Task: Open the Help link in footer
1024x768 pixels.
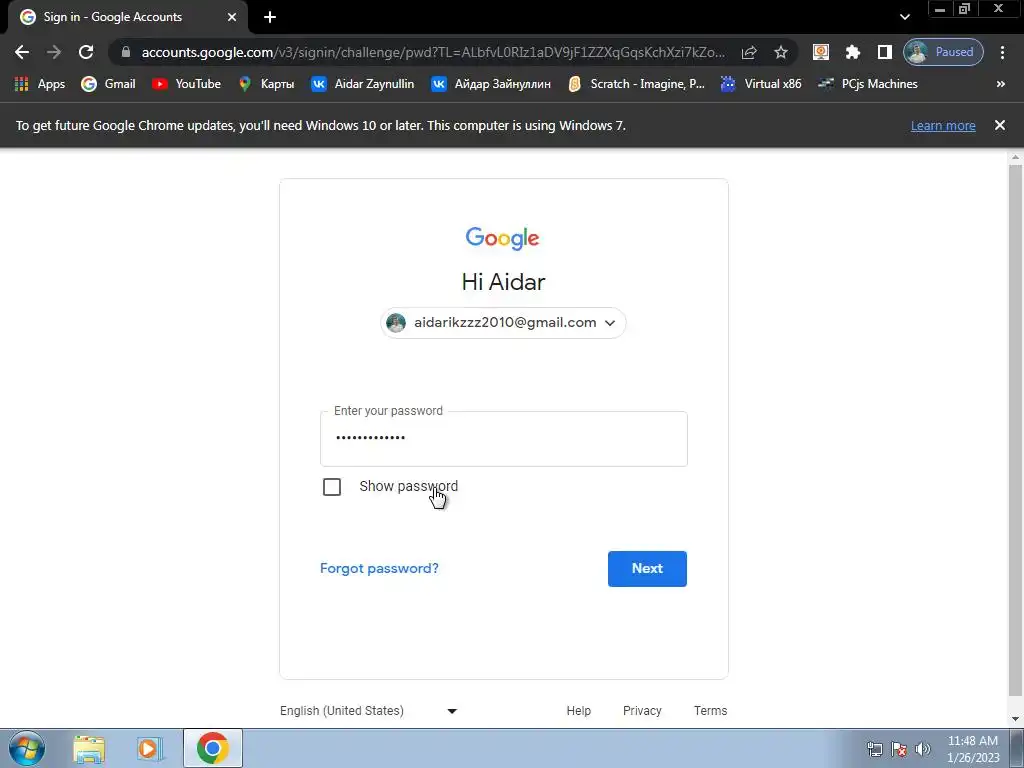Action: click(x=579, y=711)
